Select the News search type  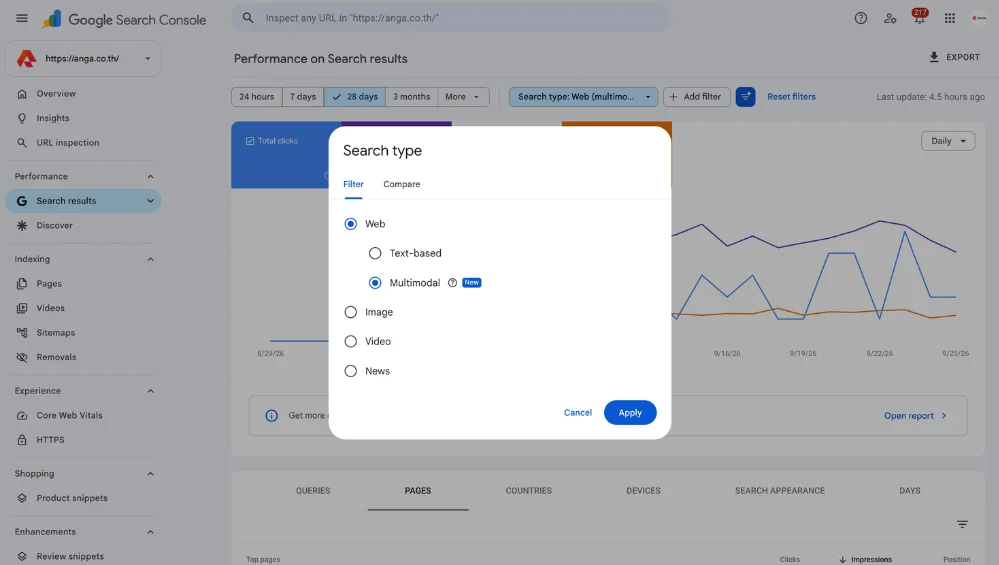350,371
